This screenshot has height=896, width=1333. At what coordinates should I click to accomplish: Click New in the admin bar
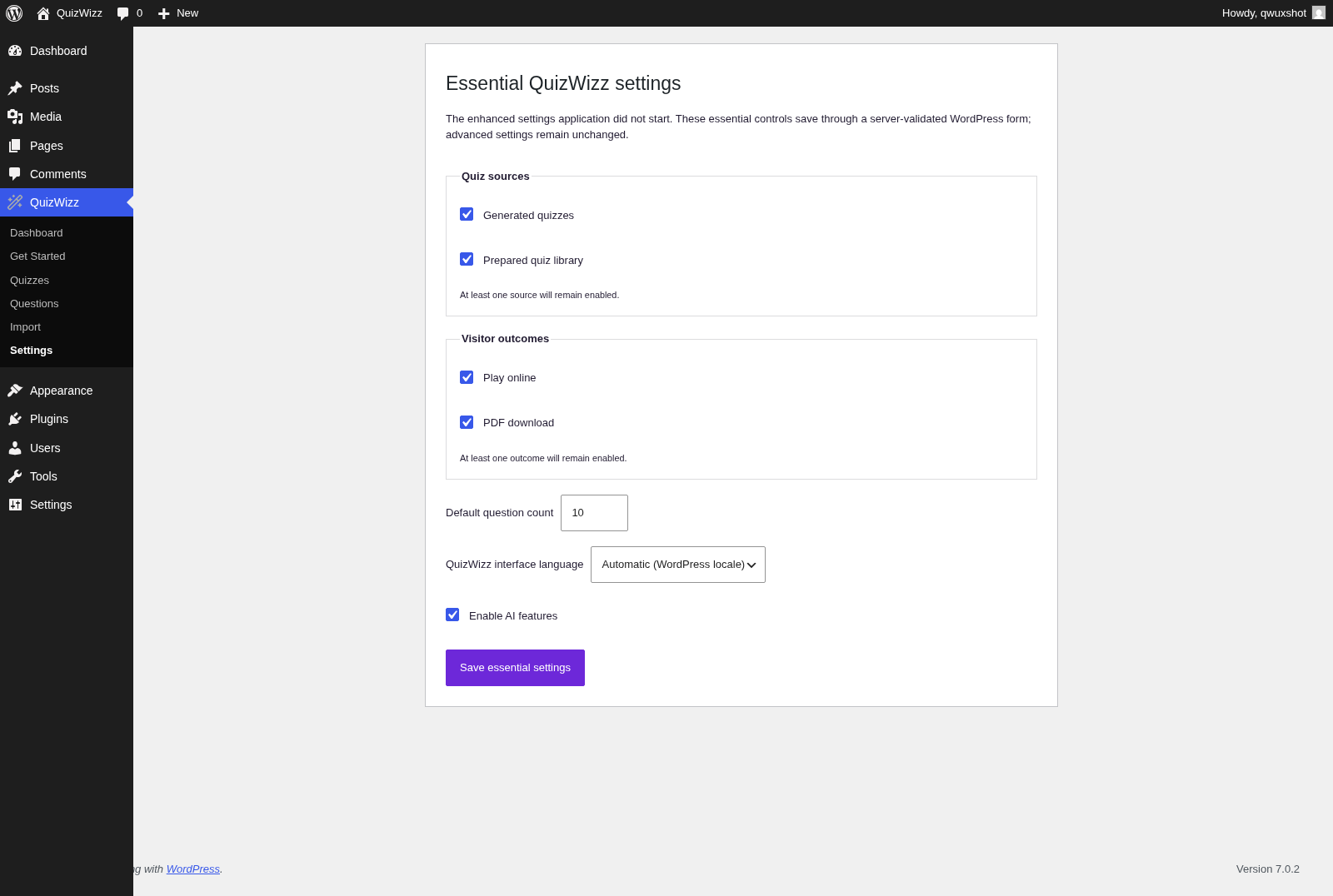point(187,13)
